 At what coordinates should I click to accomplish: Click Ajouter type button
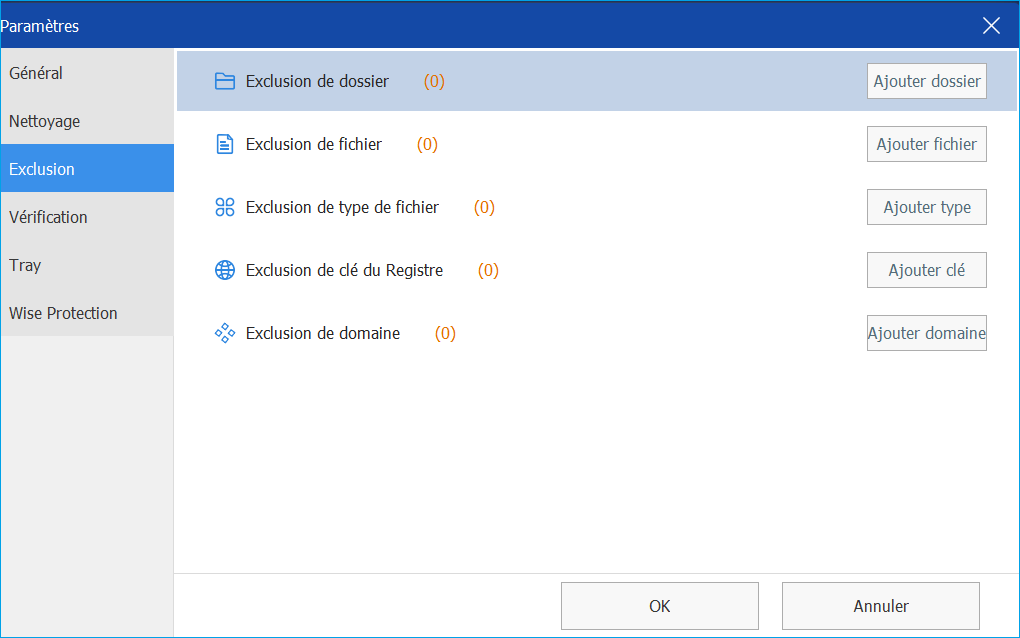click(x=926, y=207)
